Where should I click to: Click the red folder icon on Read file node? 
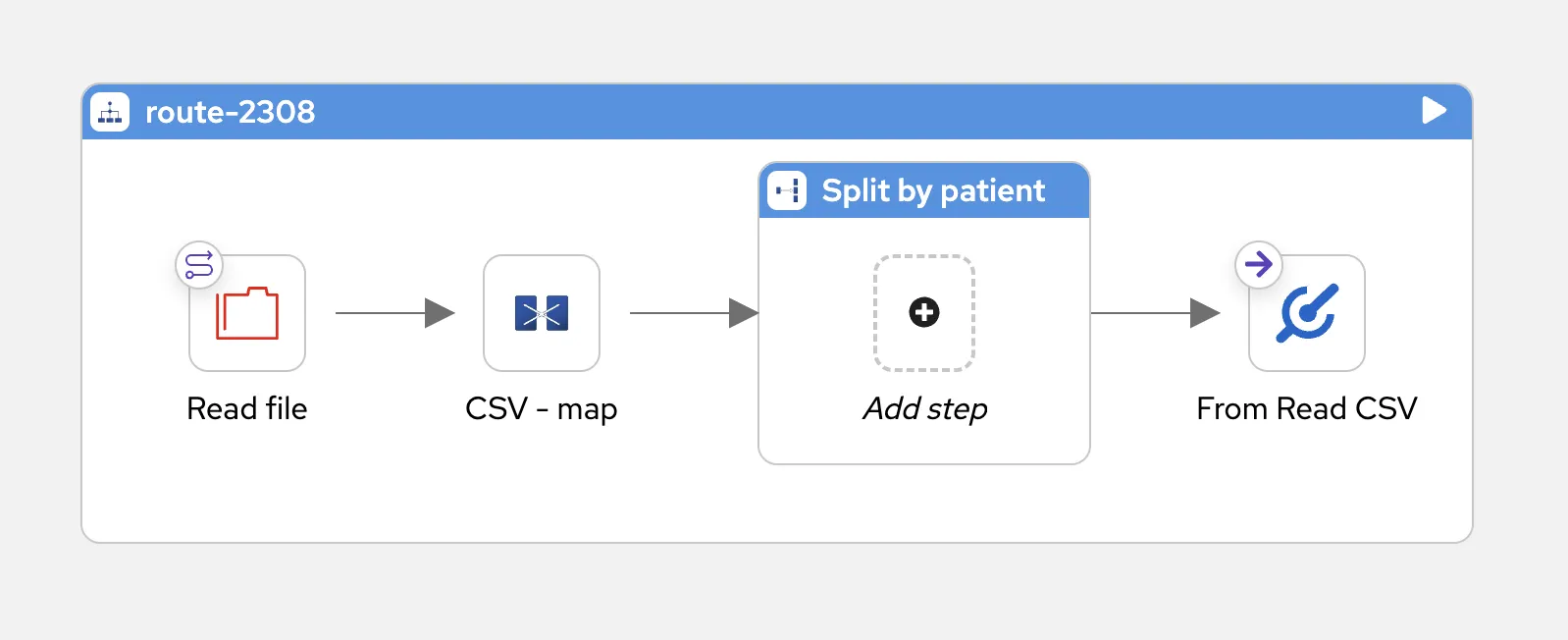(246, 313)
